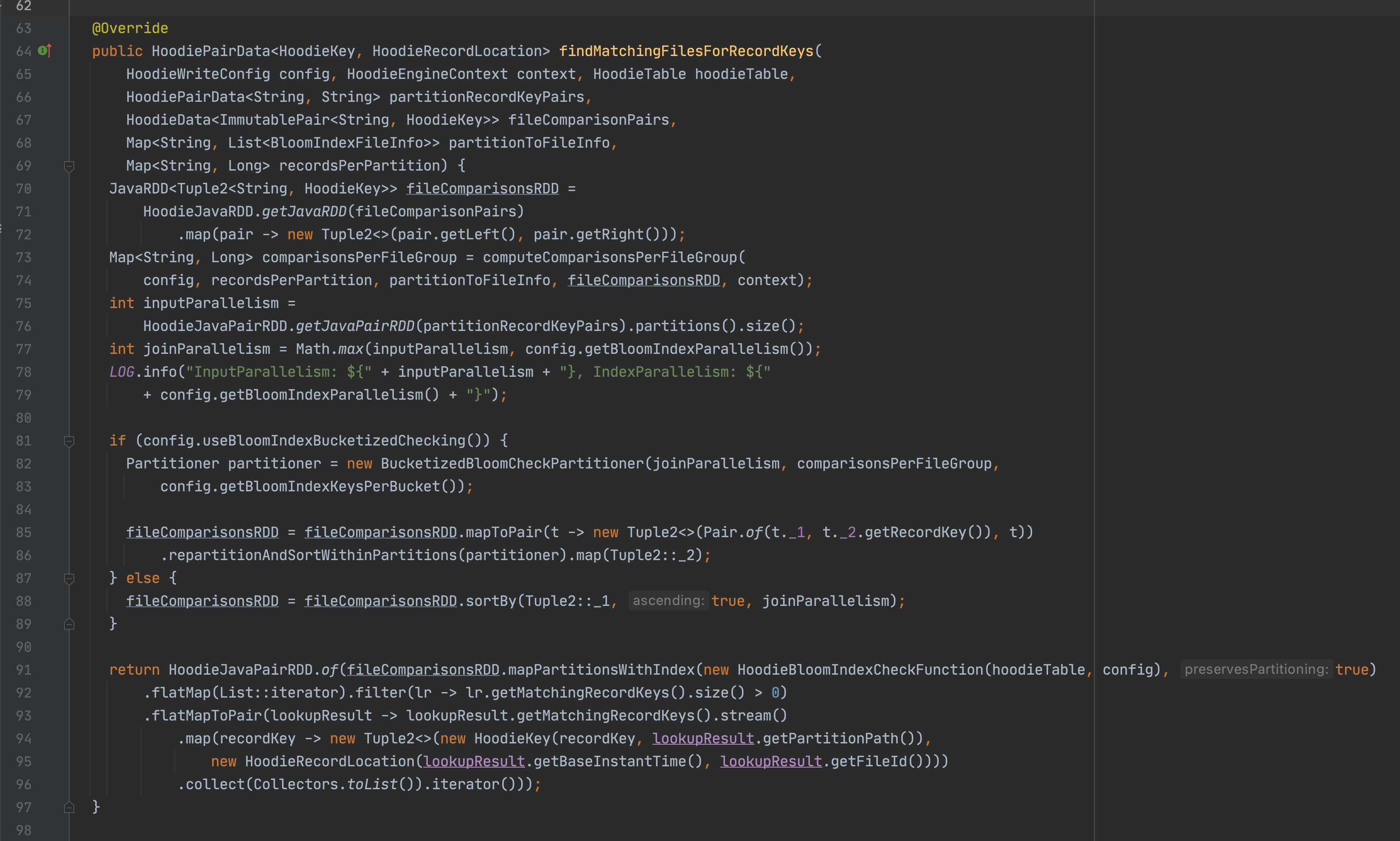The image size is (1400, 841).
Task: Collapse the else block fold marker at line 87
Action: (69, 579)
